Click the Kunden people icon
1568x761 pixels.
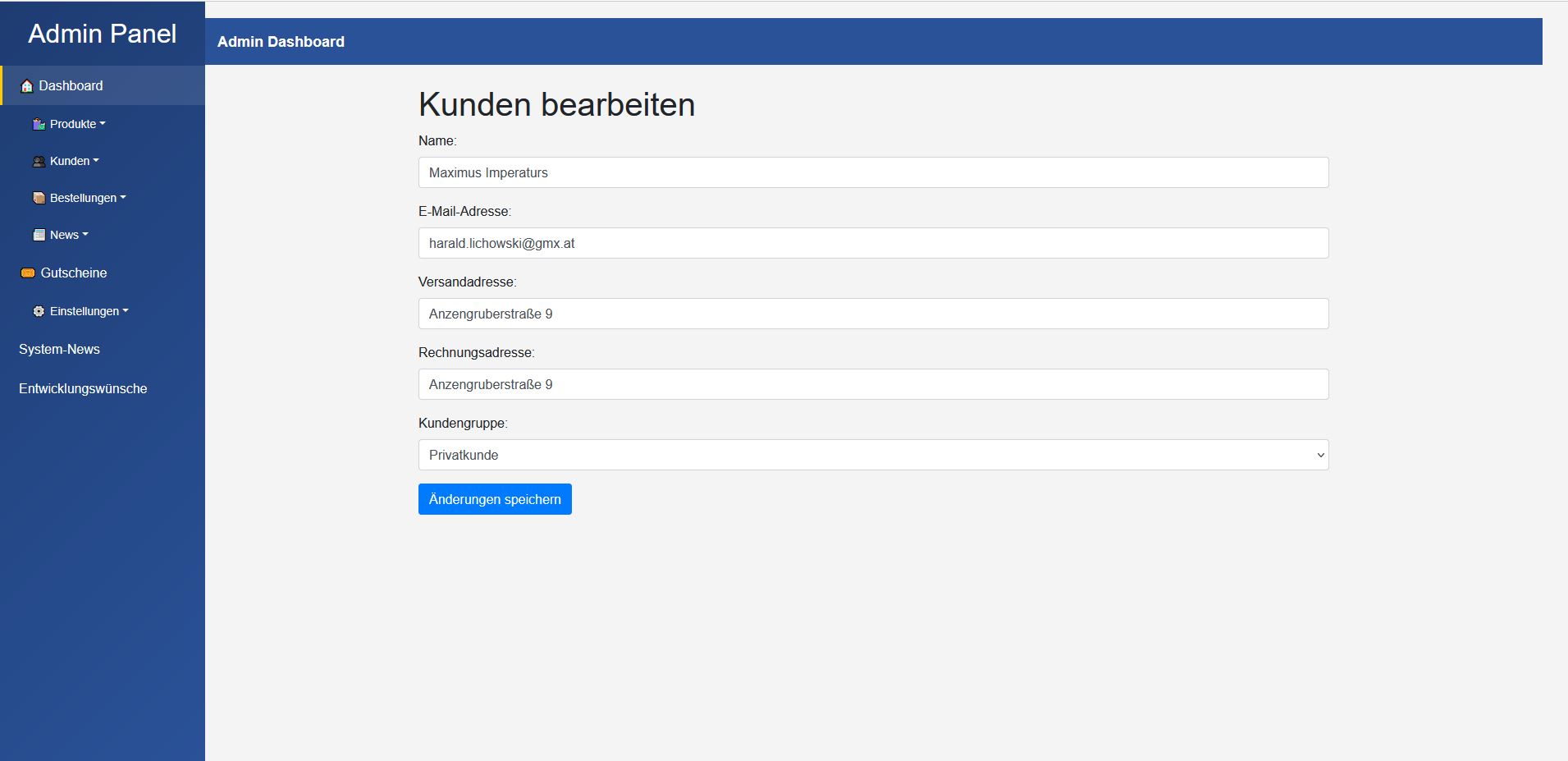[39, 162]
